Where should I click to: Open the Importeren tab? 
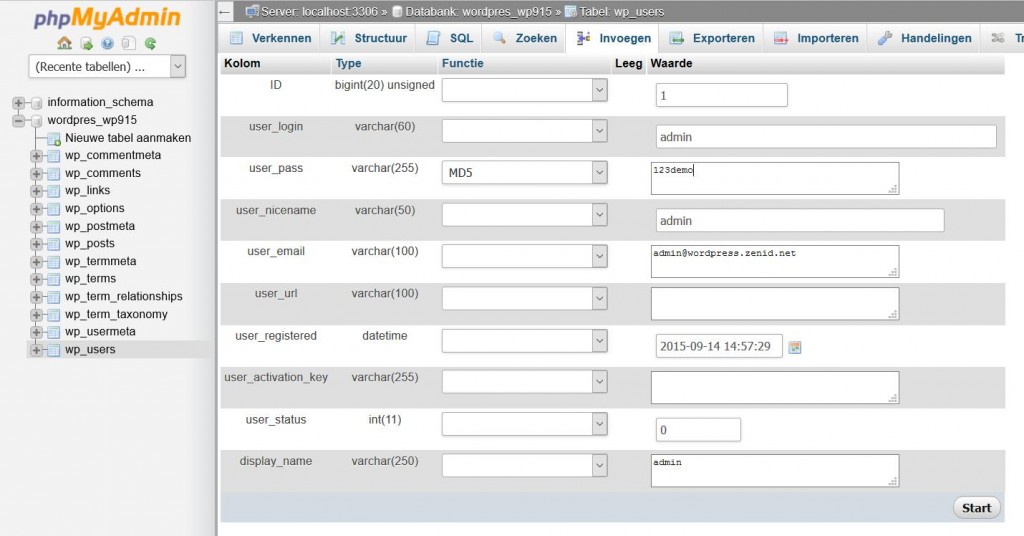pyautogui.click(x=816, y=38)
